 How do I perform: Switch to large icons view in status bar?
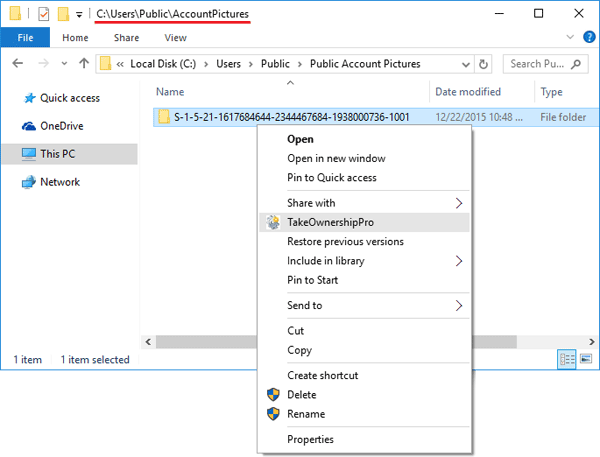[585, 359]
